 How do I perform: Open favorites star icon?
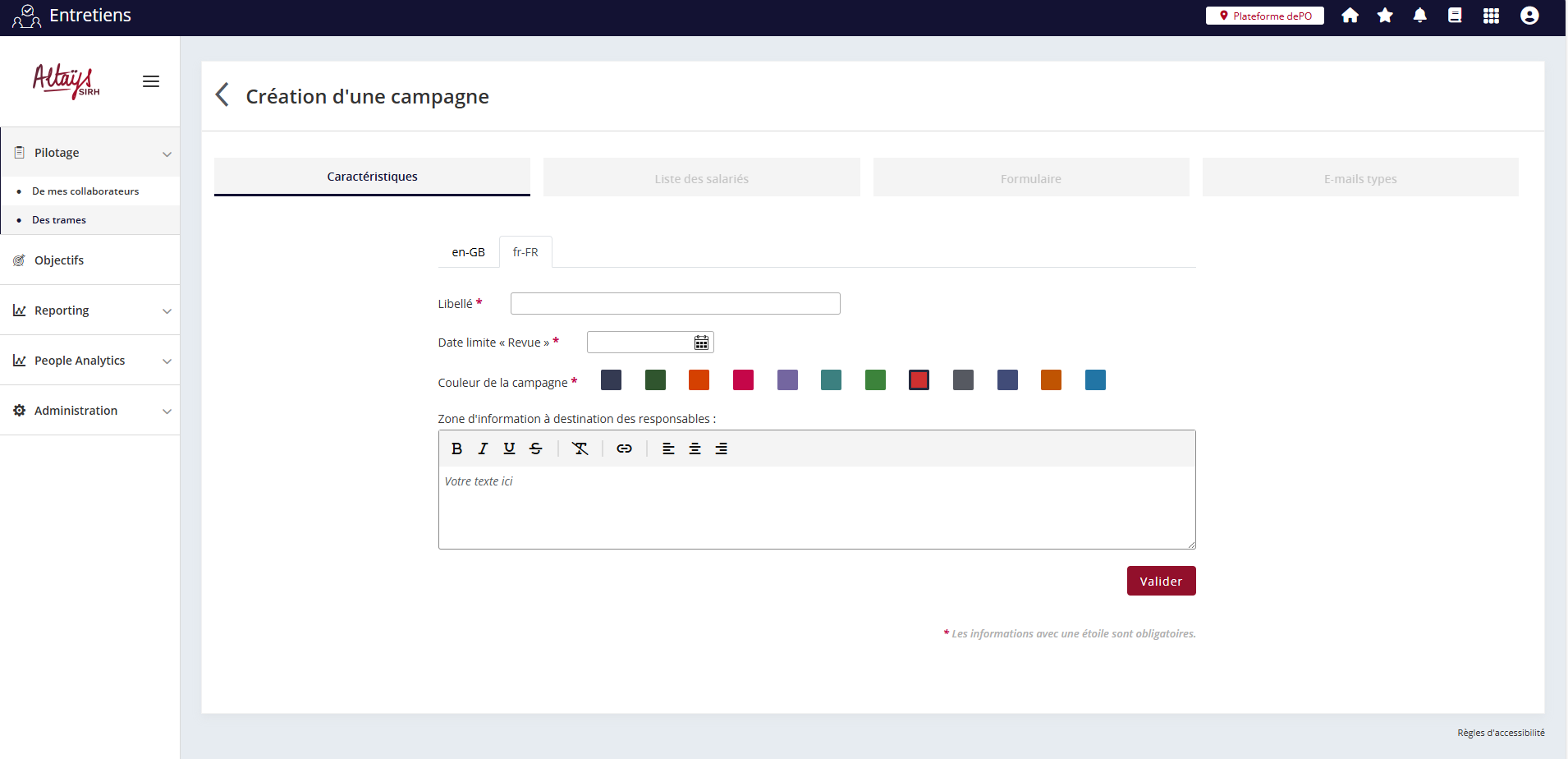tap(1385, 16)
